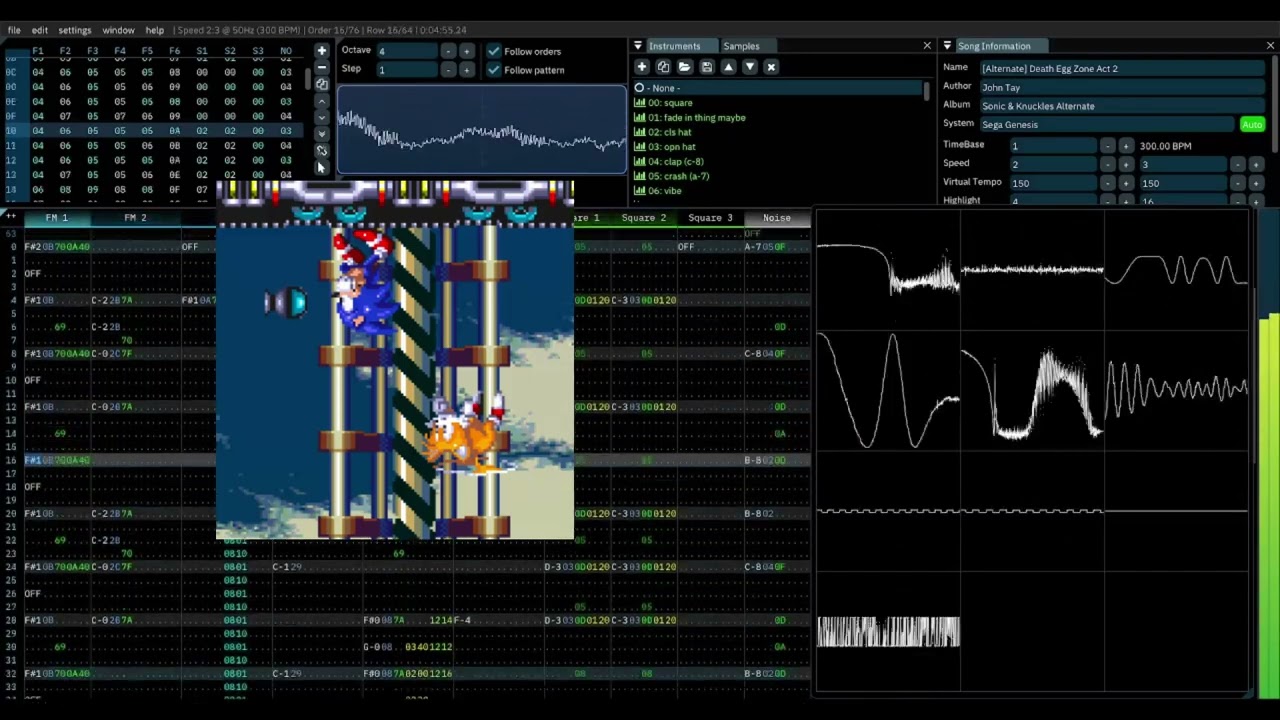Click the System field Sega Genesis
This screenshot has height=720, width=1280.
[x=1106, y=125]
